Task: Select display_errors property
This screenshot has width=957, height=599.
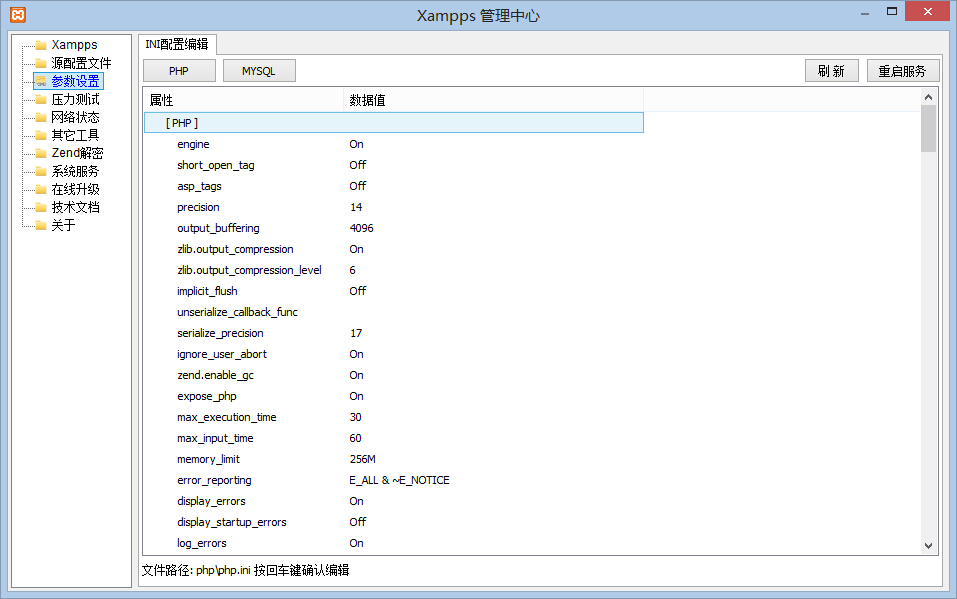Action: (211, 501)
